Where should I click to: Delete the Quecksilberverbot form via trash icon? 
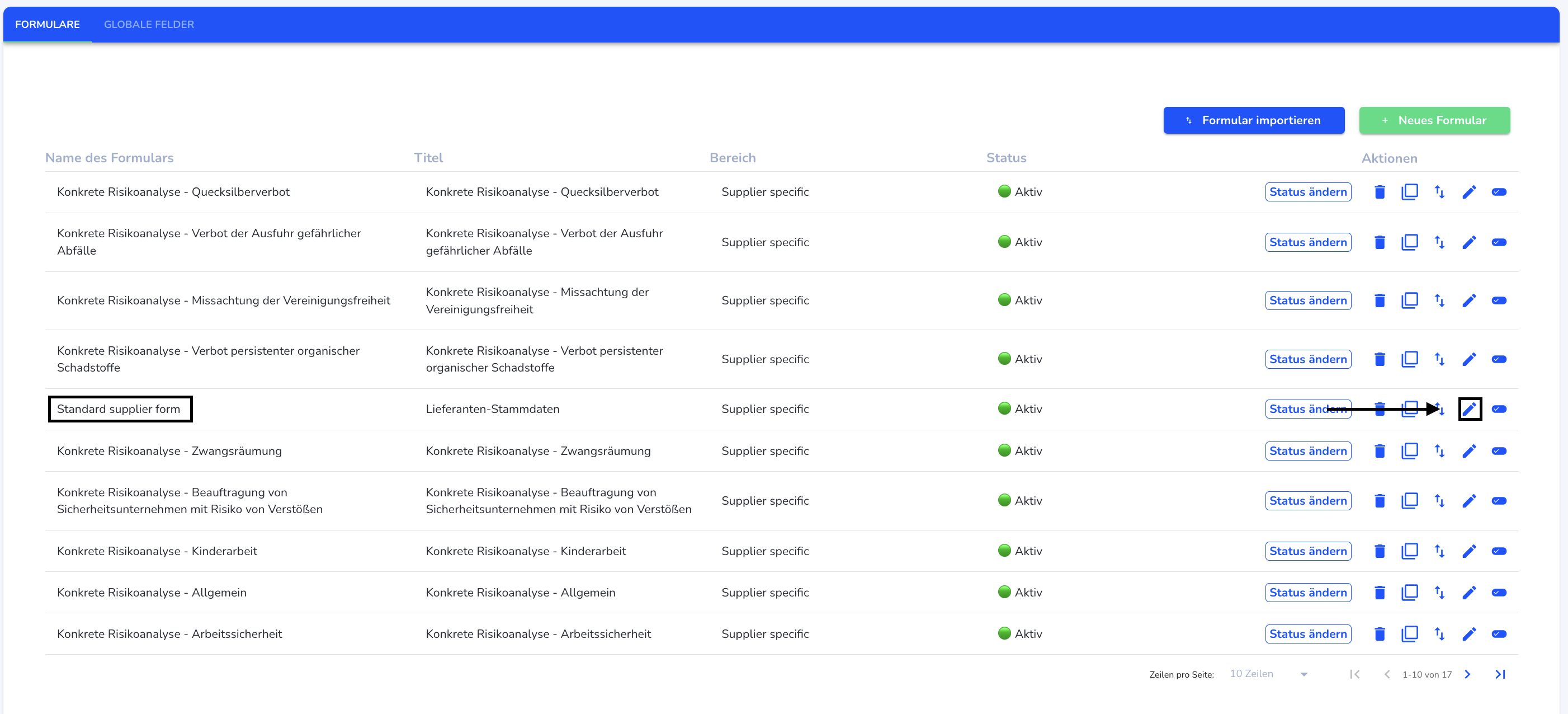(1380, 192)
